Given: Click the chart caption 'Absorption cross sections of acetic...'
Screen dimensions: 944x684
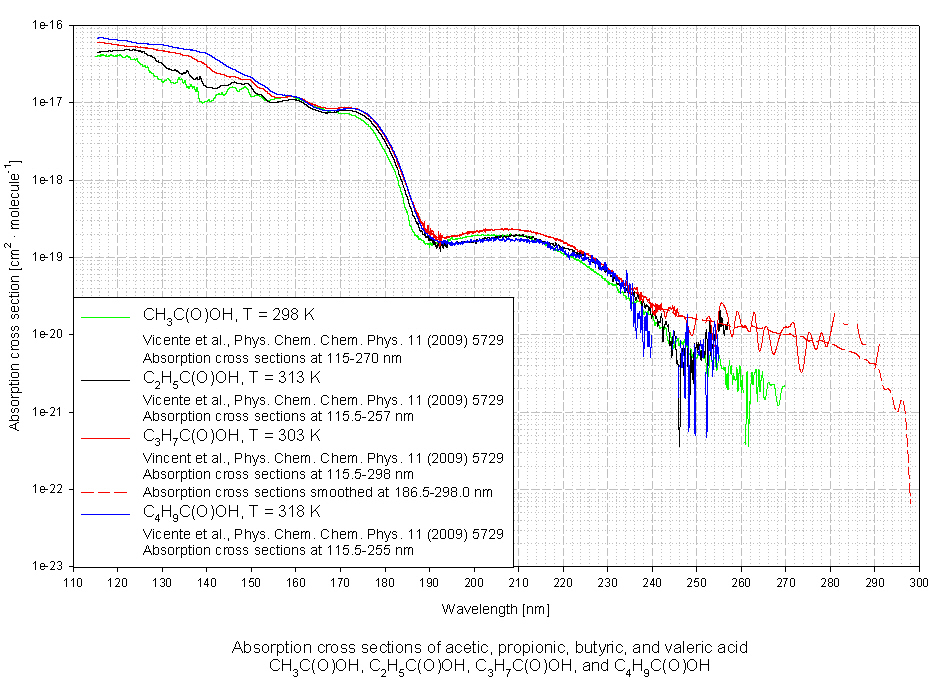Looking at the screenshot, I should click(x=490, y=648).
